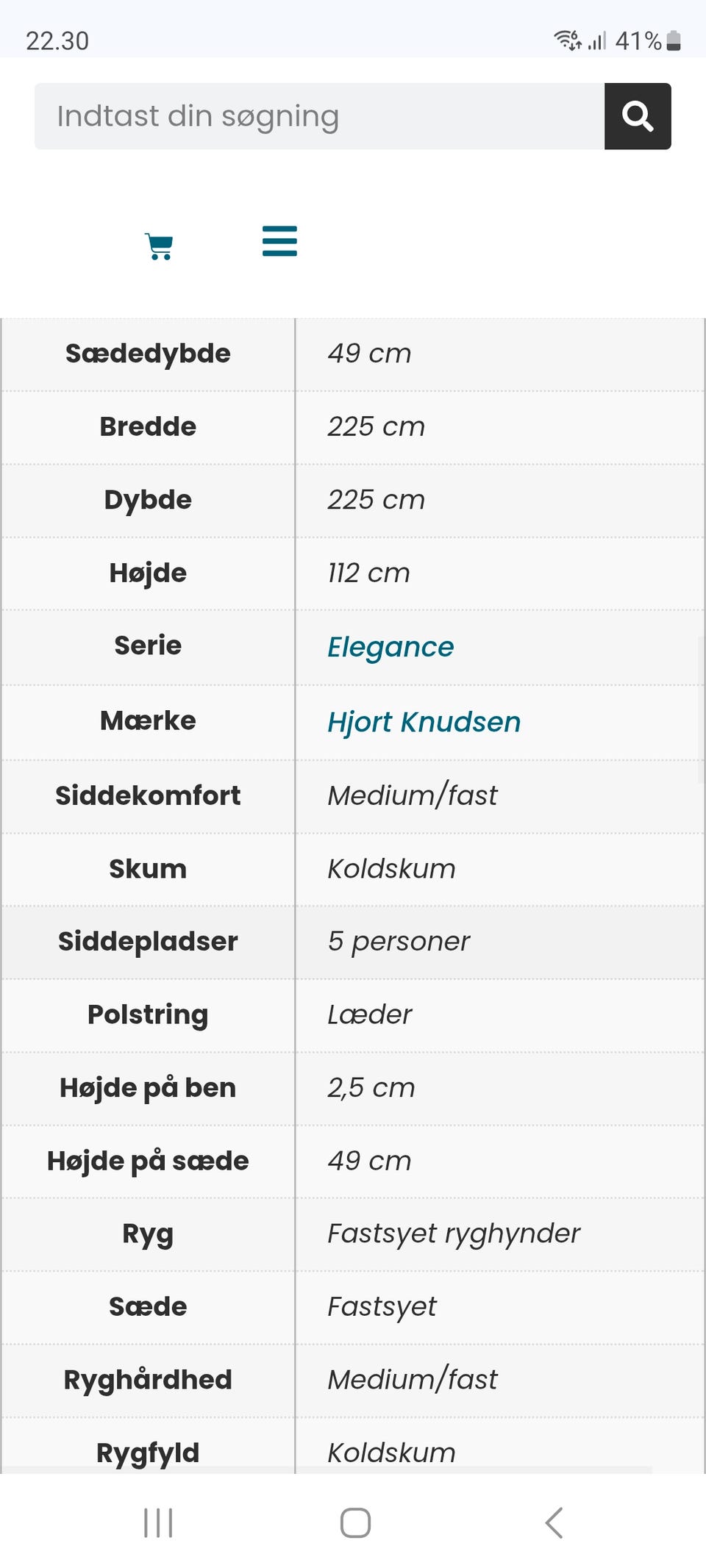Tap the "Fastsyet ryghynder" value
This screenshot has width=706, height=1568.
(453, 1234)
